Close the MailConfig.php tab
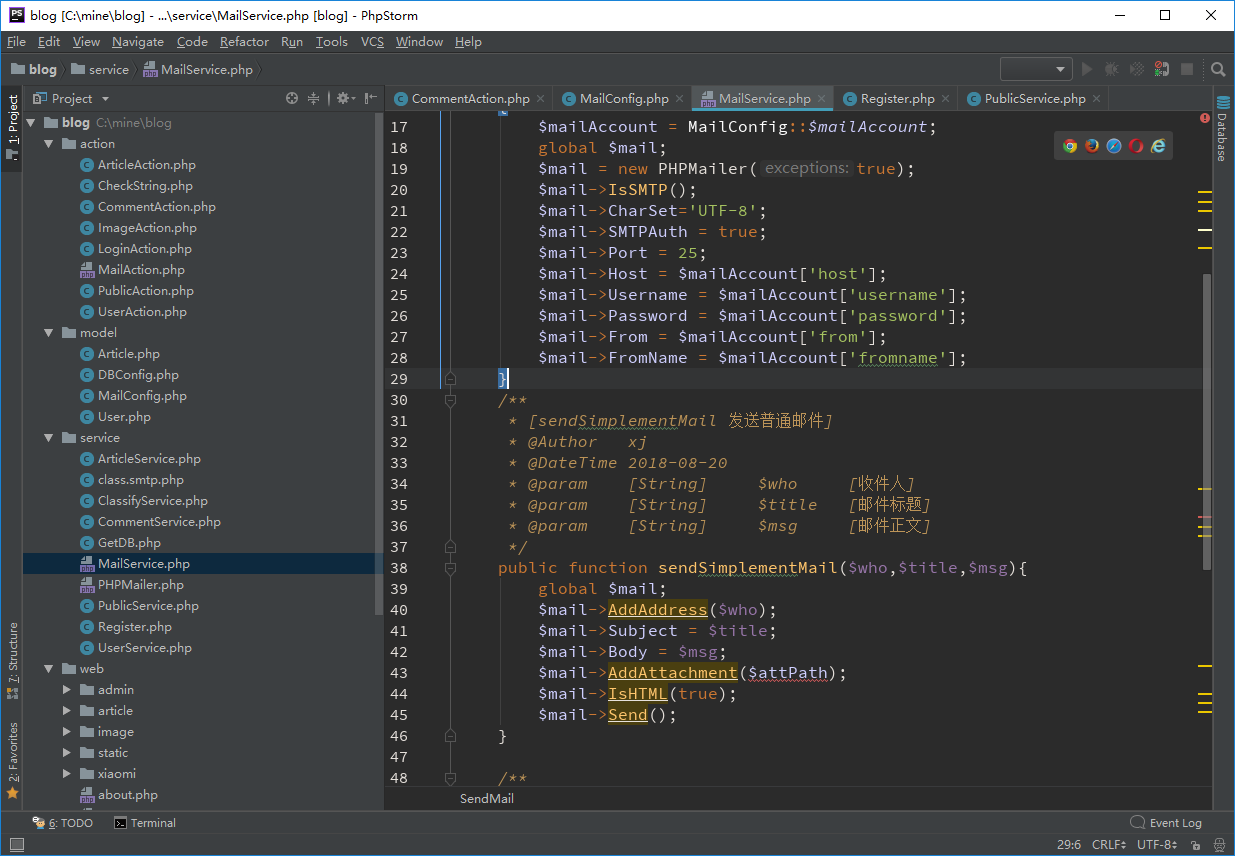Viewport: 1235px width, 856px height. (x=680, y=99)
